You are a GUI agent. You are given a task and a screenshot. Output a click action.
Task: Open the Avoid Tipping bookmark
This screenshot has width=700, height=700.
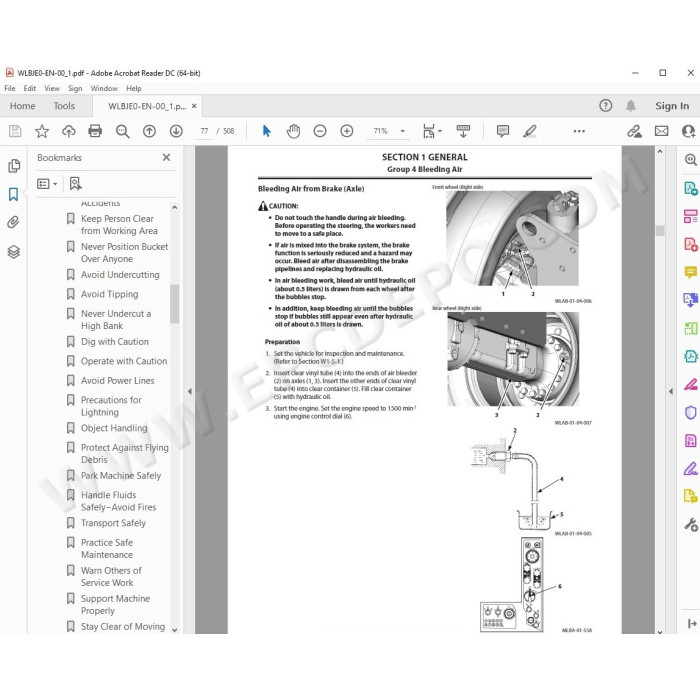point(109,294)
